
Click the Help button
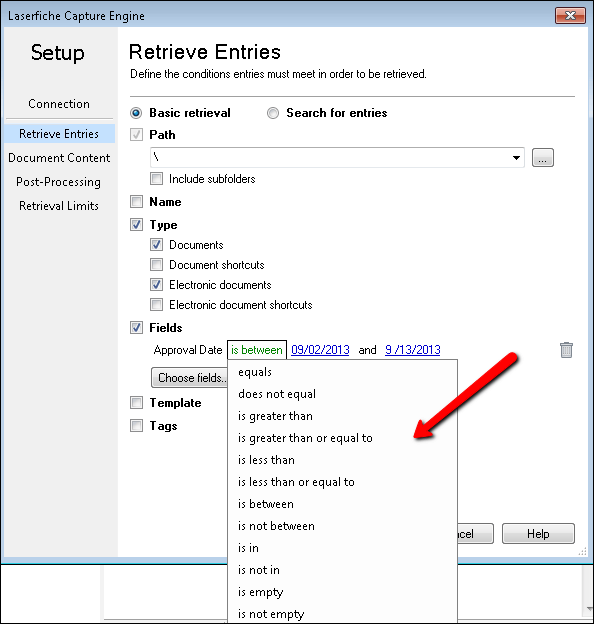pyautogui.click(x=538, y=534)
